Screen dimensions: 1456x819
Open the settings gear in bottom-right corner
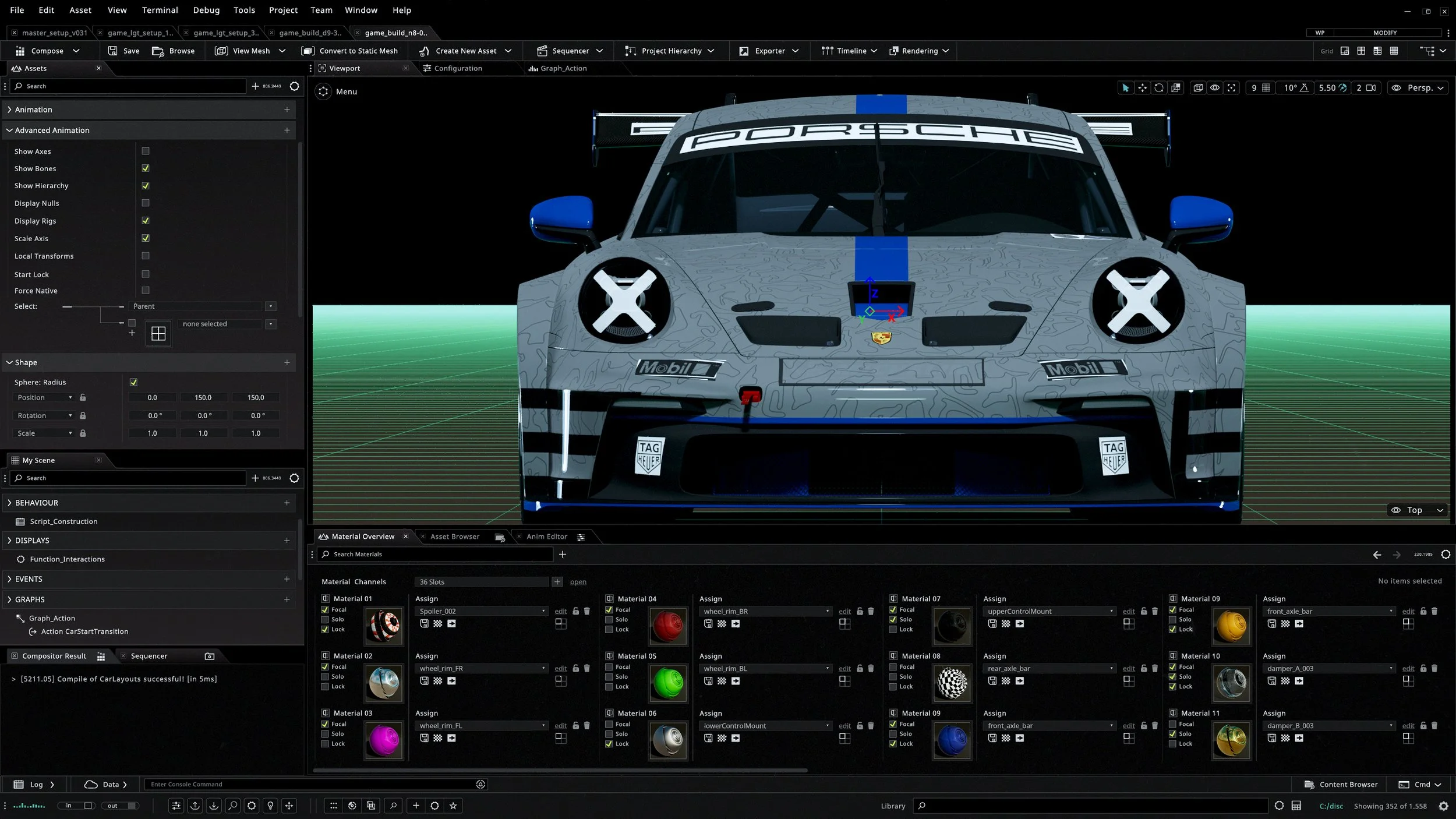[1444, 806]
